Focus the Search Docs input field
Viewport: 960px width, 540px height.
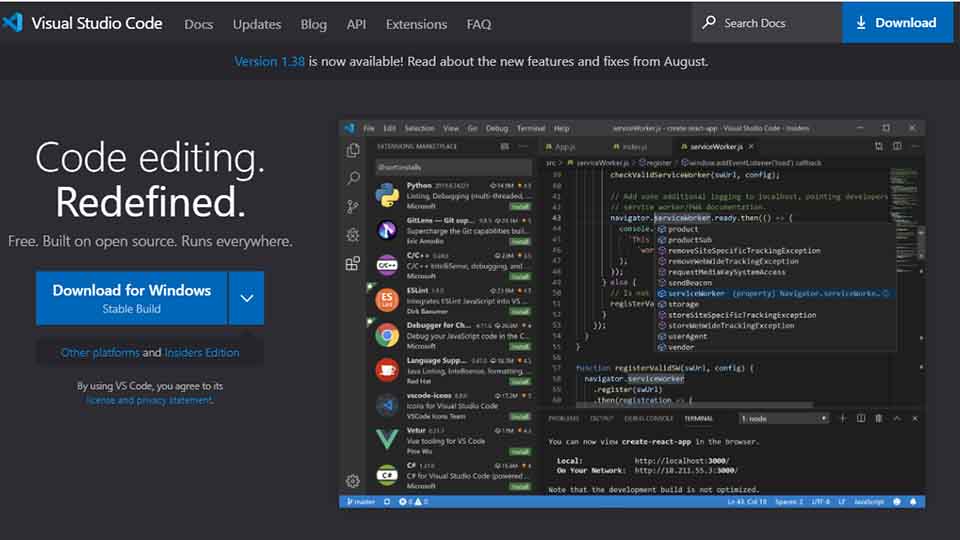768,23
